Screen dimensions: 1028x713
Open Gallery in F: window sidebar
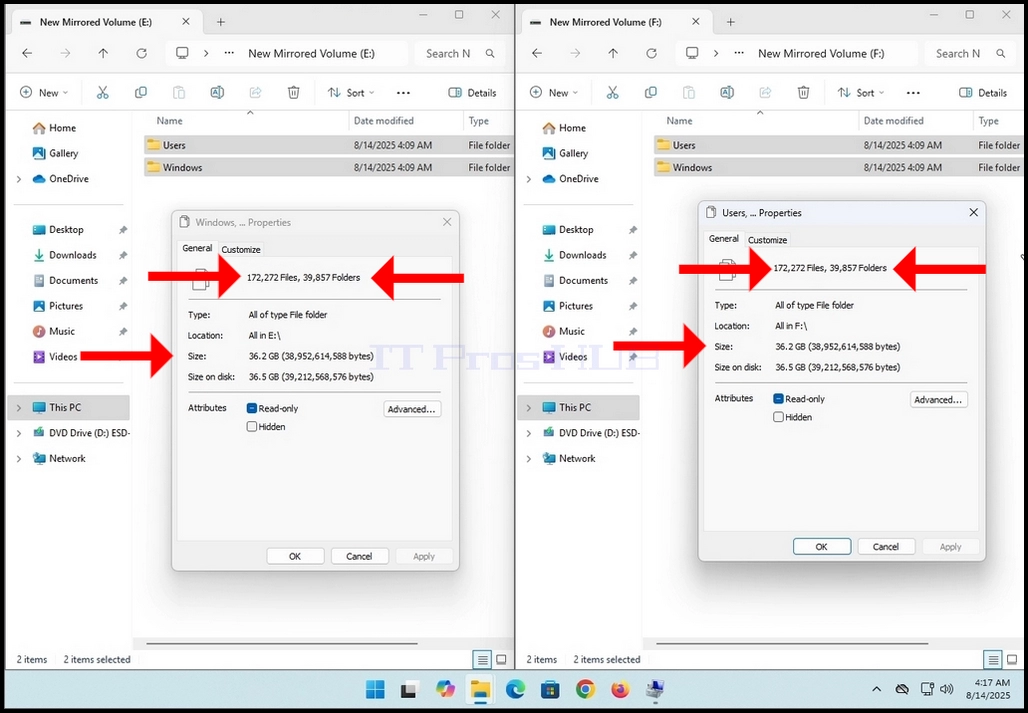pyautogui.click(x=566, y=153)
